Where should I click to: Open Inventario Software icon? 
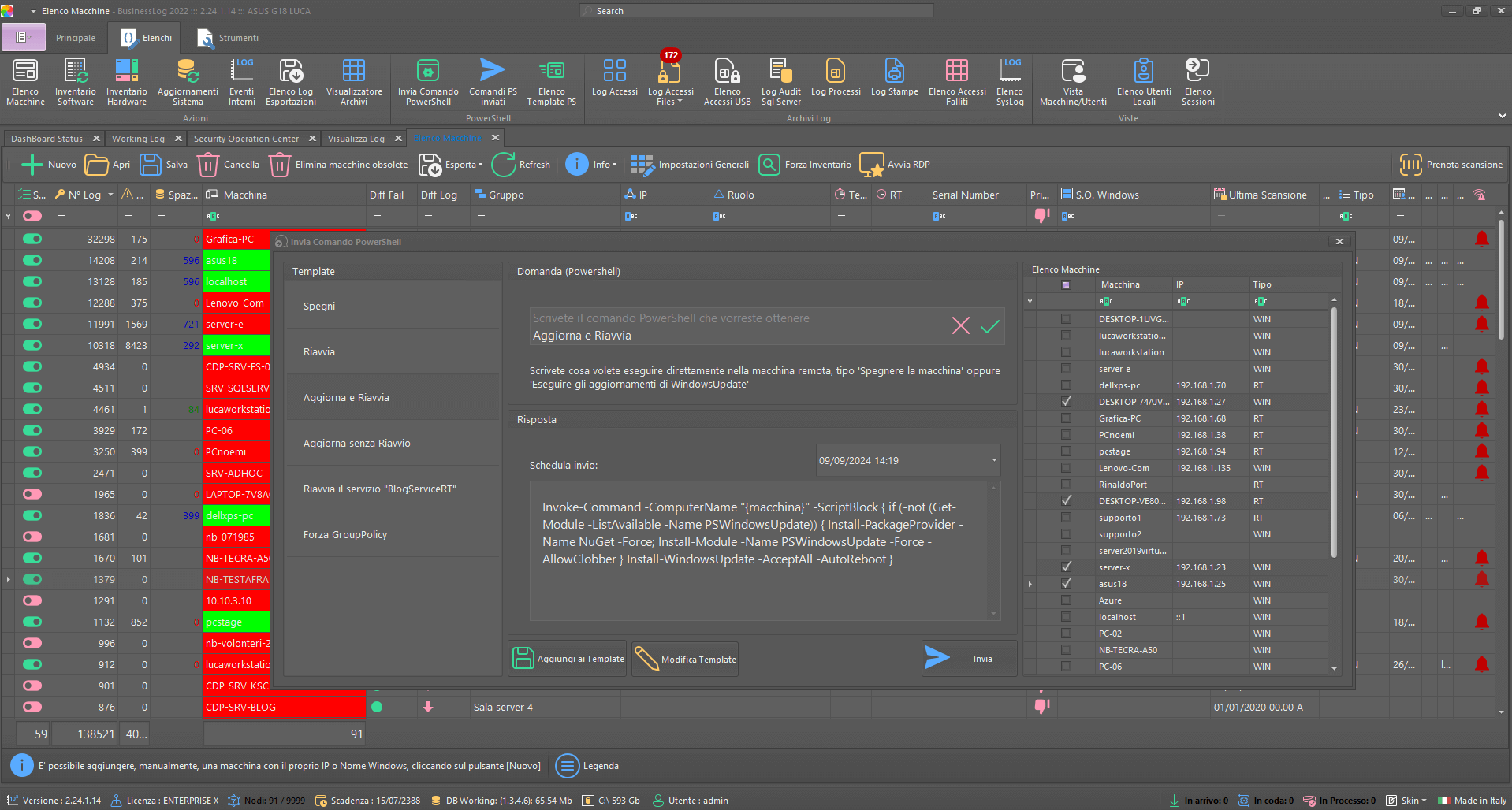[76, 81]
